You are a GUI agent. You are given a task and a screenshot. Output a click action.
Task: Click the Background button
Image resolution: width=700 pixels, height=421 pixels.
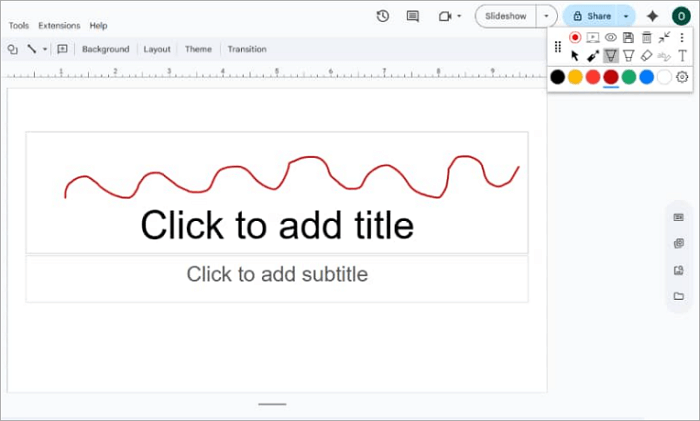(x=106, y=49)
